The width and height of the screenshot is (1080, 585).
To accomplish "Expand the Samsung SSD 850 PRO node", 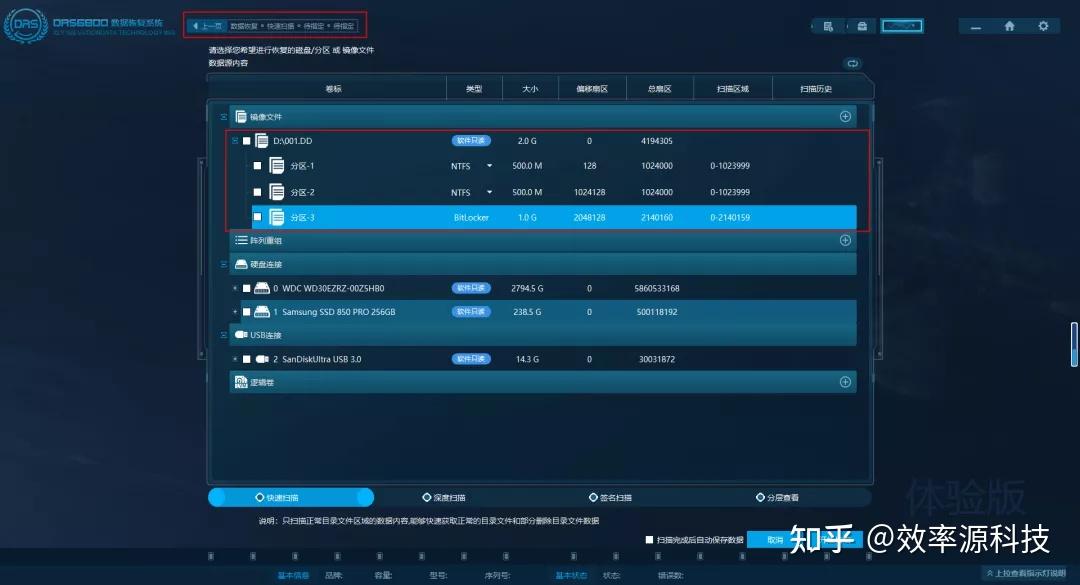I will pos(235,311).
